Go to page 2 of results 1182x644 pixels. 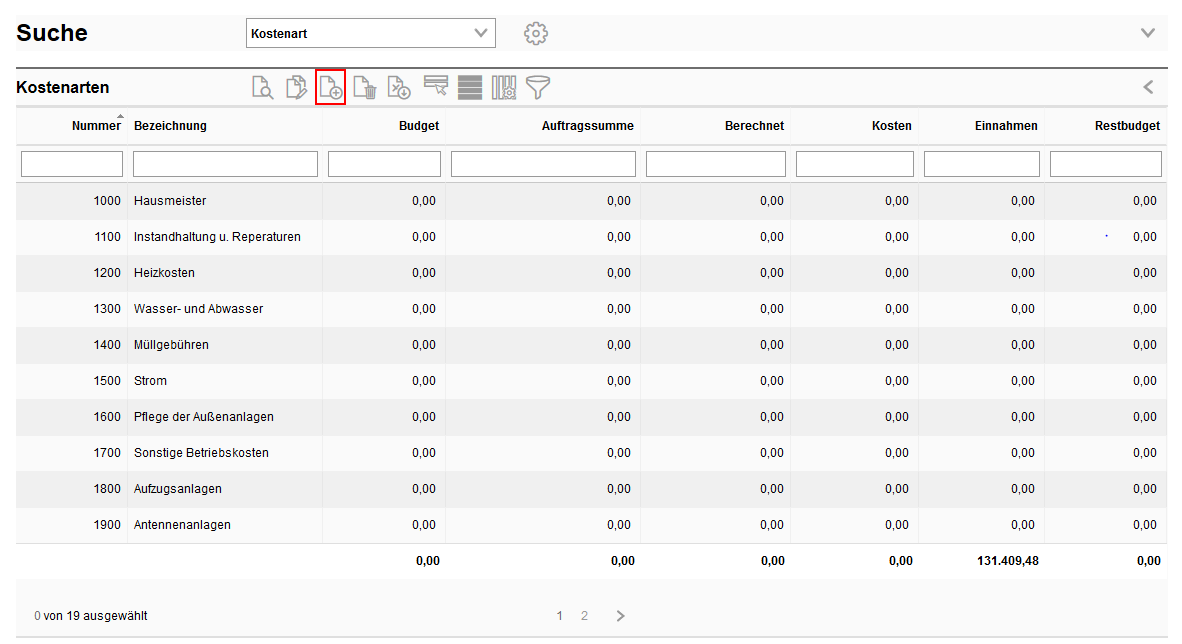tap(585, 616)
